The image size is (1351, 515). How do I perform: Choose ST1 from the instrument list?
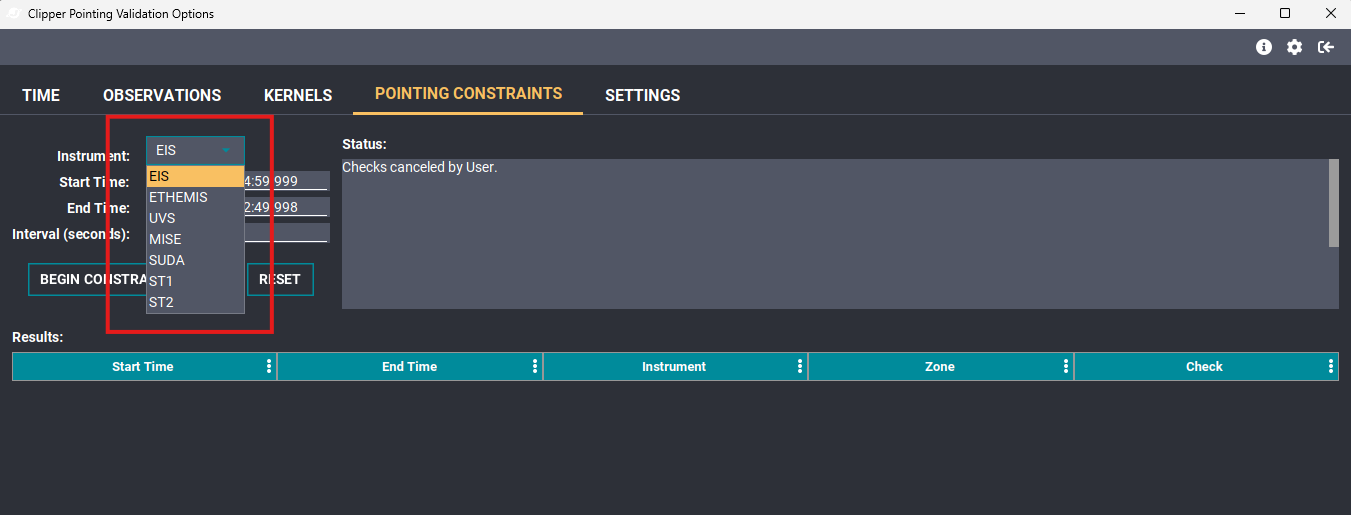point(195,281)
